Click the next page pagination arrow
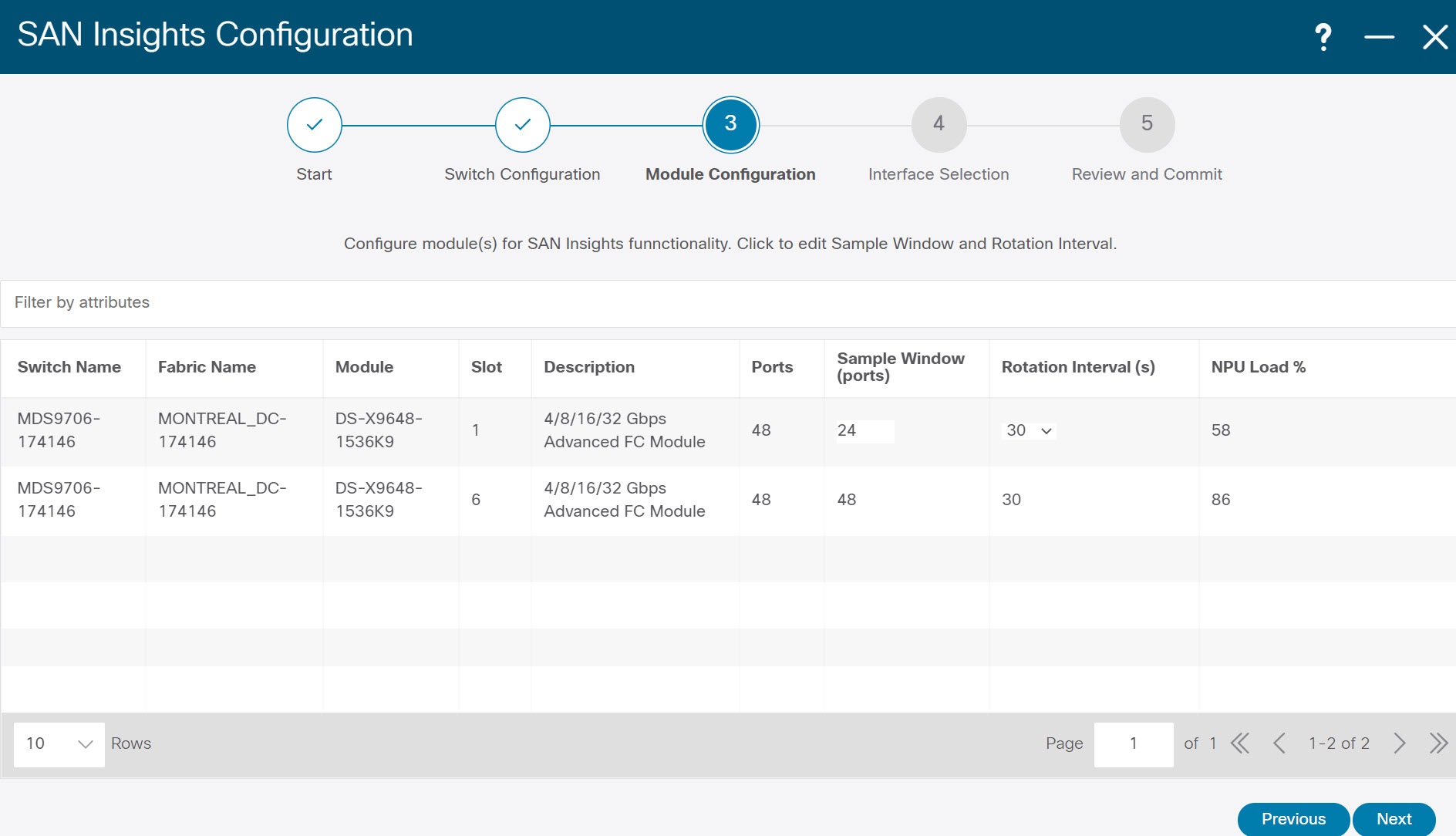 click(1398, 743)
